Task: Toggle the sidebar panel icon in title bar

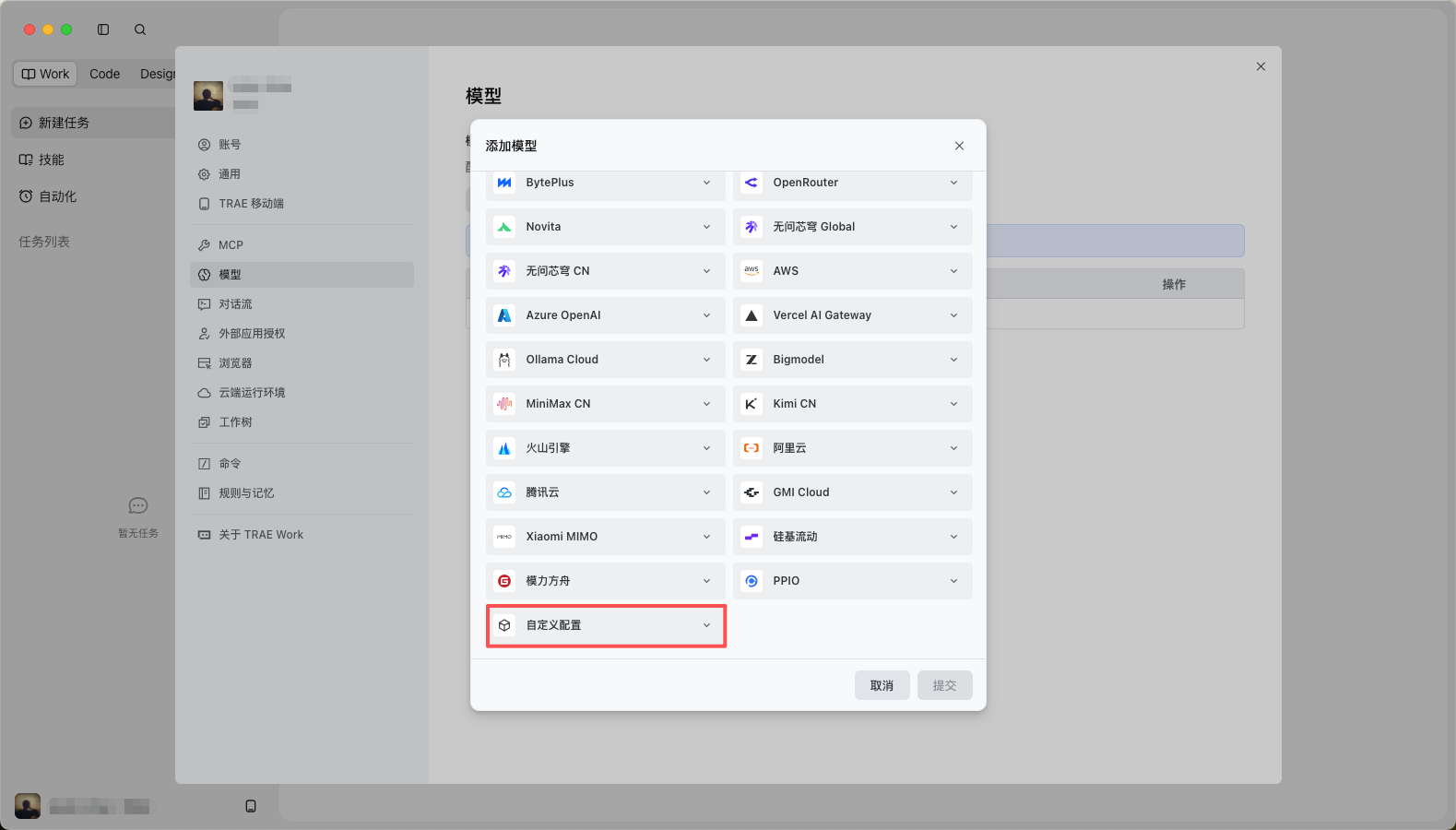Action: click(103, 30)
